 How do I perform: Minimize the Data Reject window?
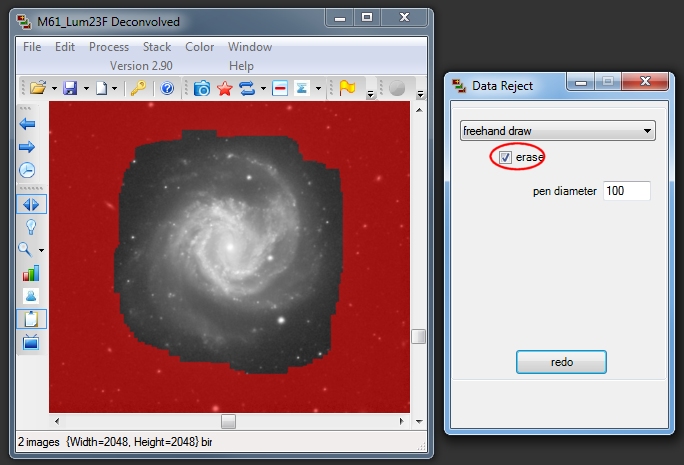click(x=581, y=82)
